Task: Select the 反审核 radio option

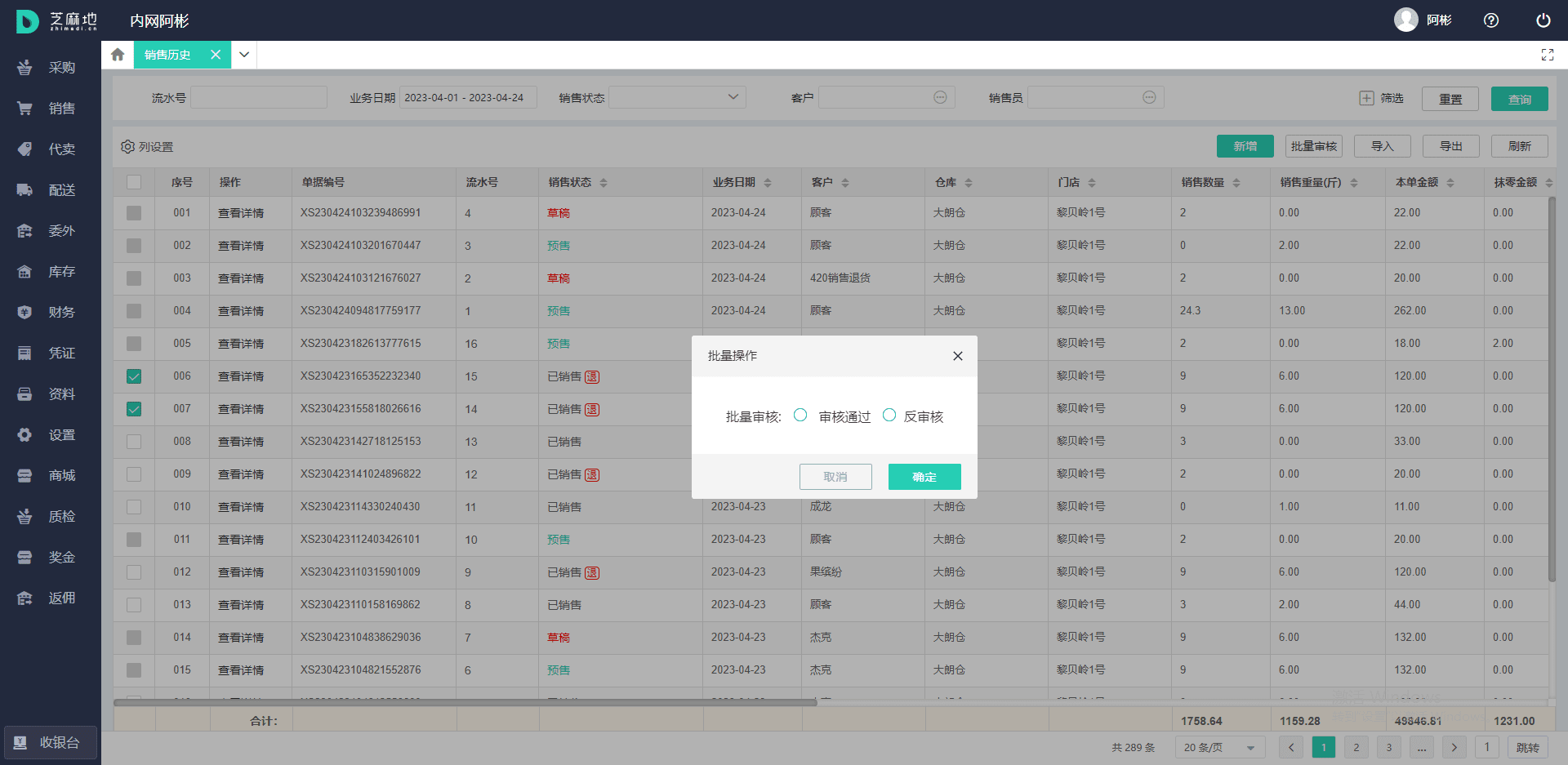Action: [889, 416]
